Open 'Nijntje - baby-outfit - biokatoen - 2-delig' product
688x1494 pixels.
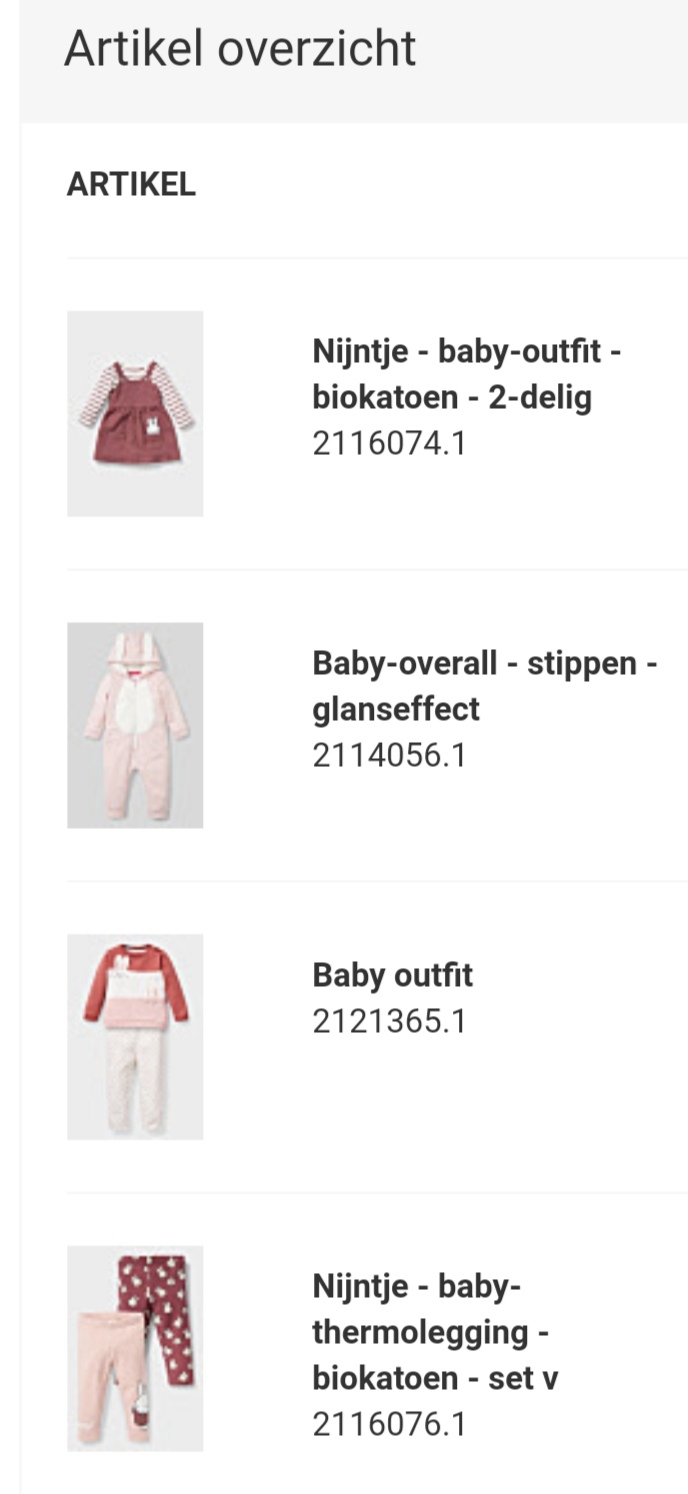click(x=467, y=375)
